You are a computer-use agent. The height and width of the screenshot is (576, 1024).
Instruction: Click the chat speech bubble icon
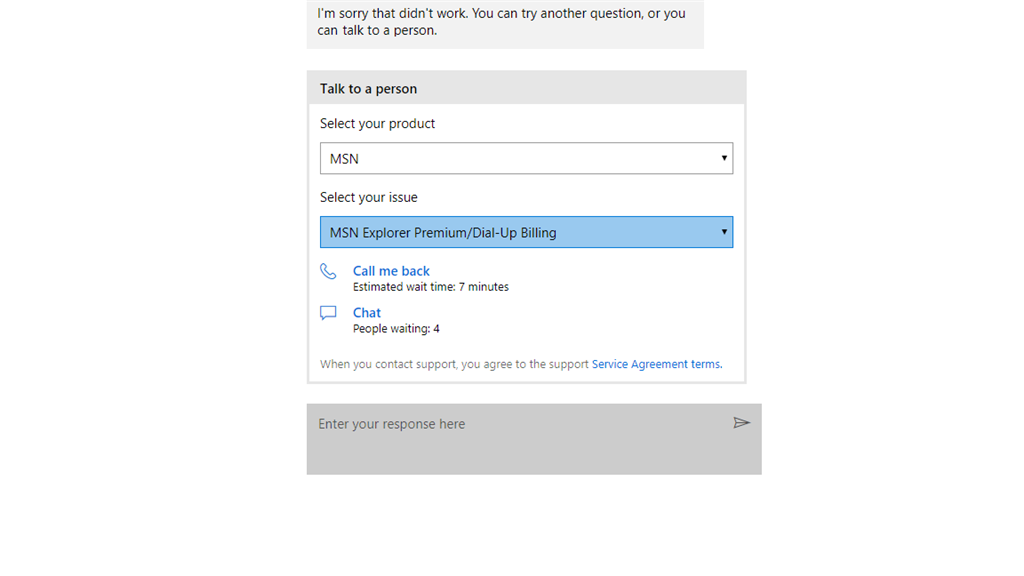pyautogui.click(x=328, y=313)
